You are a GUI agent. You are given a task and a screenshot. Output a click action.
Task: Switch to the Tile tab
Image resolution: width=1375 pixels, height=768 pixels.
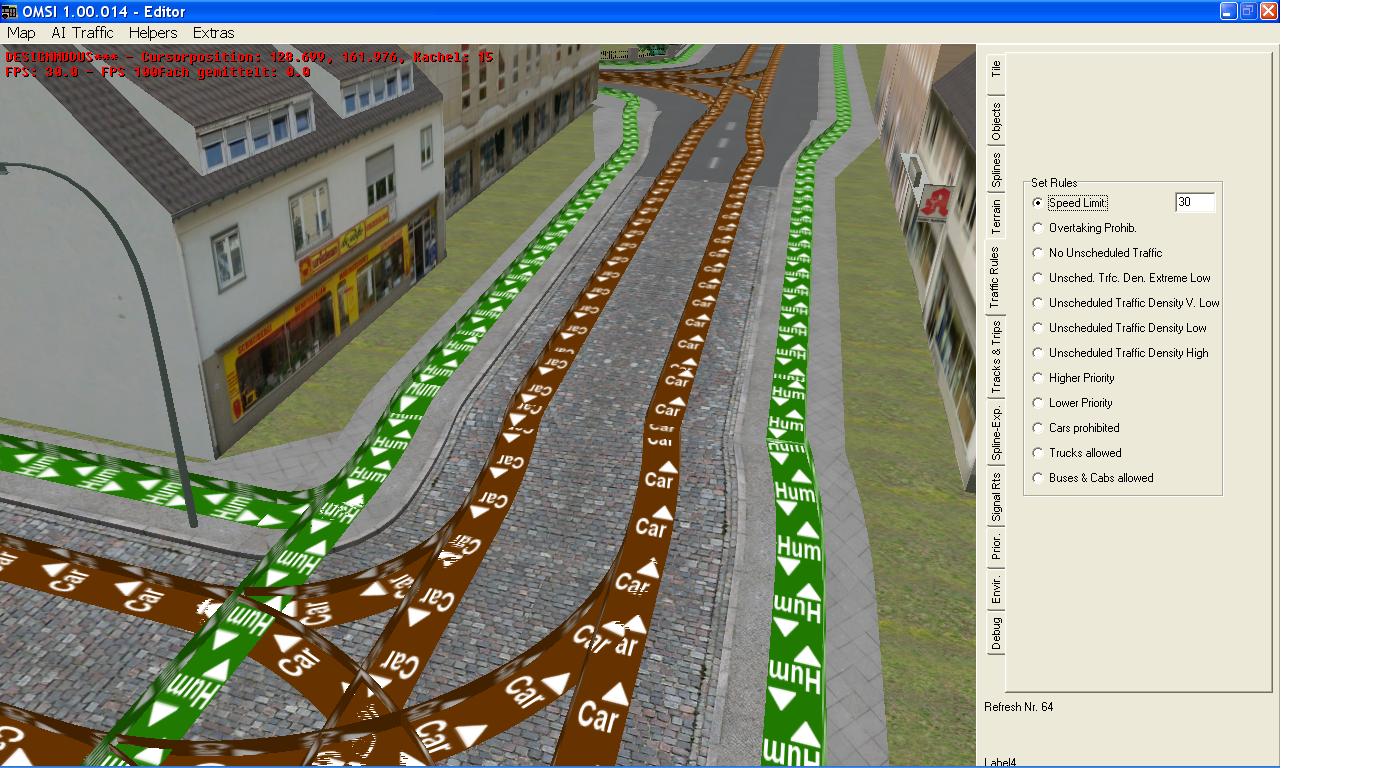[x=996, y=69]
